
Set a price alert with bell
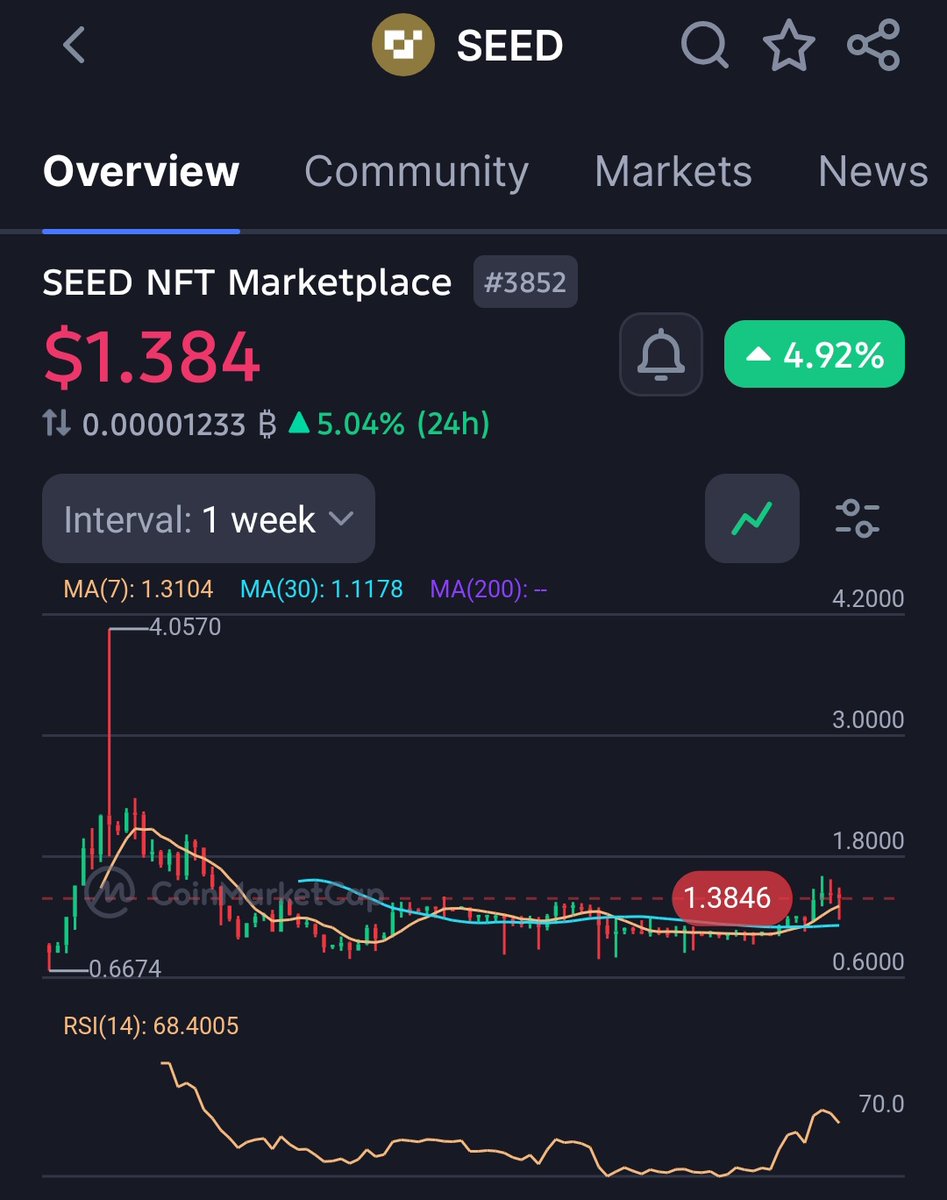coord(661,354)
